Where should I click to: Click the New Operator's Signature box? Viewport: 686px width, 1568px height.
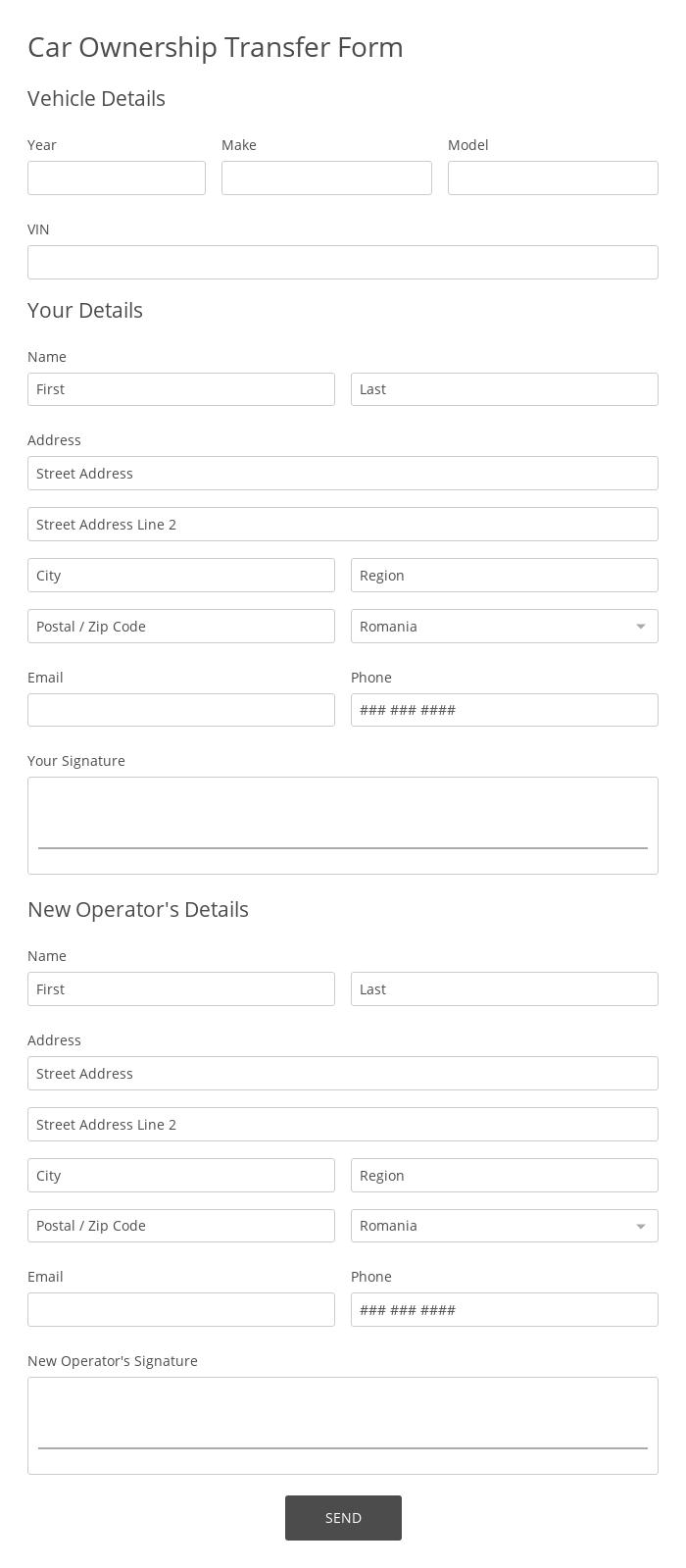[343, 1424]
